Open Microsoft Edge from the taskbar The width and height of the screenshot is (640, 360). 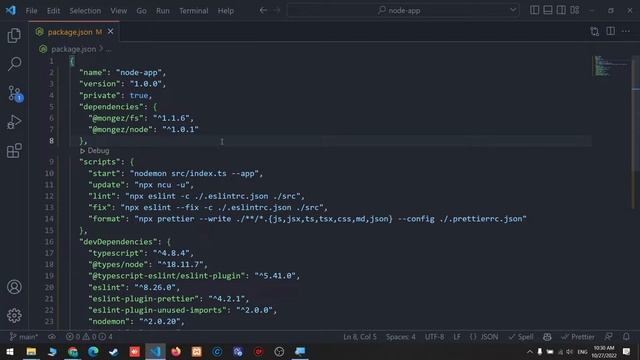pyautogui.click(x=93, y=351)
